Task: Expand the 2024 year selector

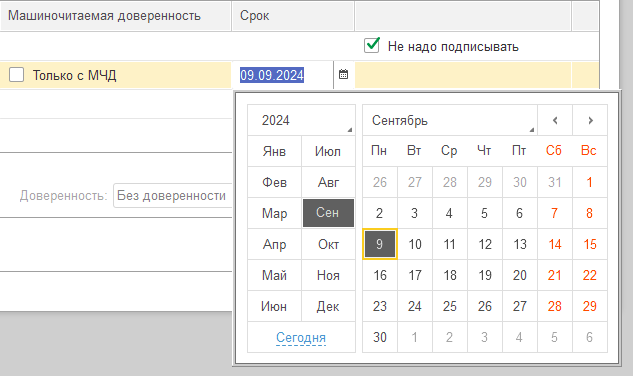Action: (302, 120)
